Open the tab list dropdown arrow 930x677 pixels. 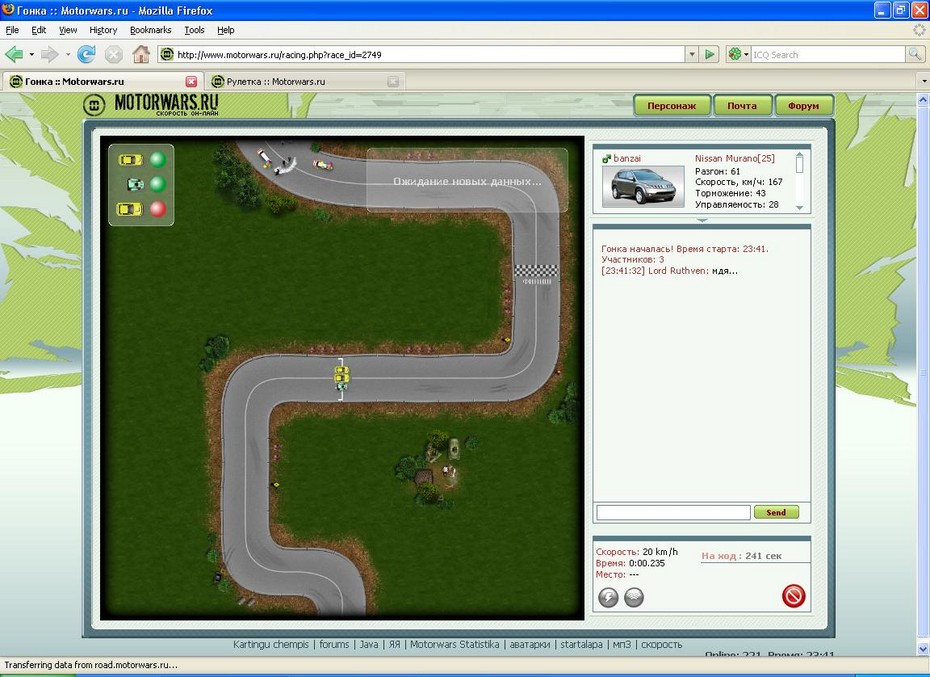923,81
